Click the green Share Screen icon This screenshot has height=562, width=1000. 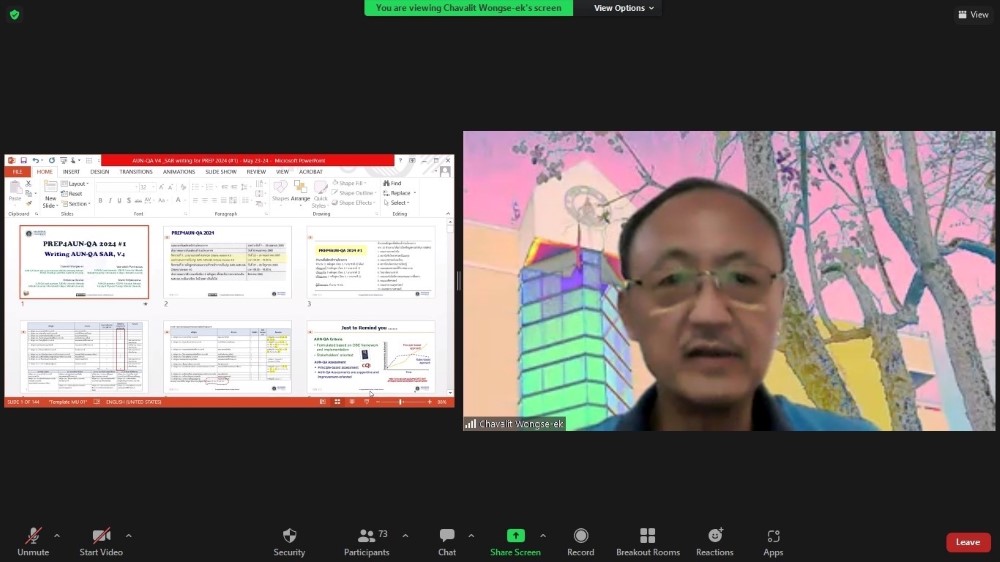tap(515, 536)
